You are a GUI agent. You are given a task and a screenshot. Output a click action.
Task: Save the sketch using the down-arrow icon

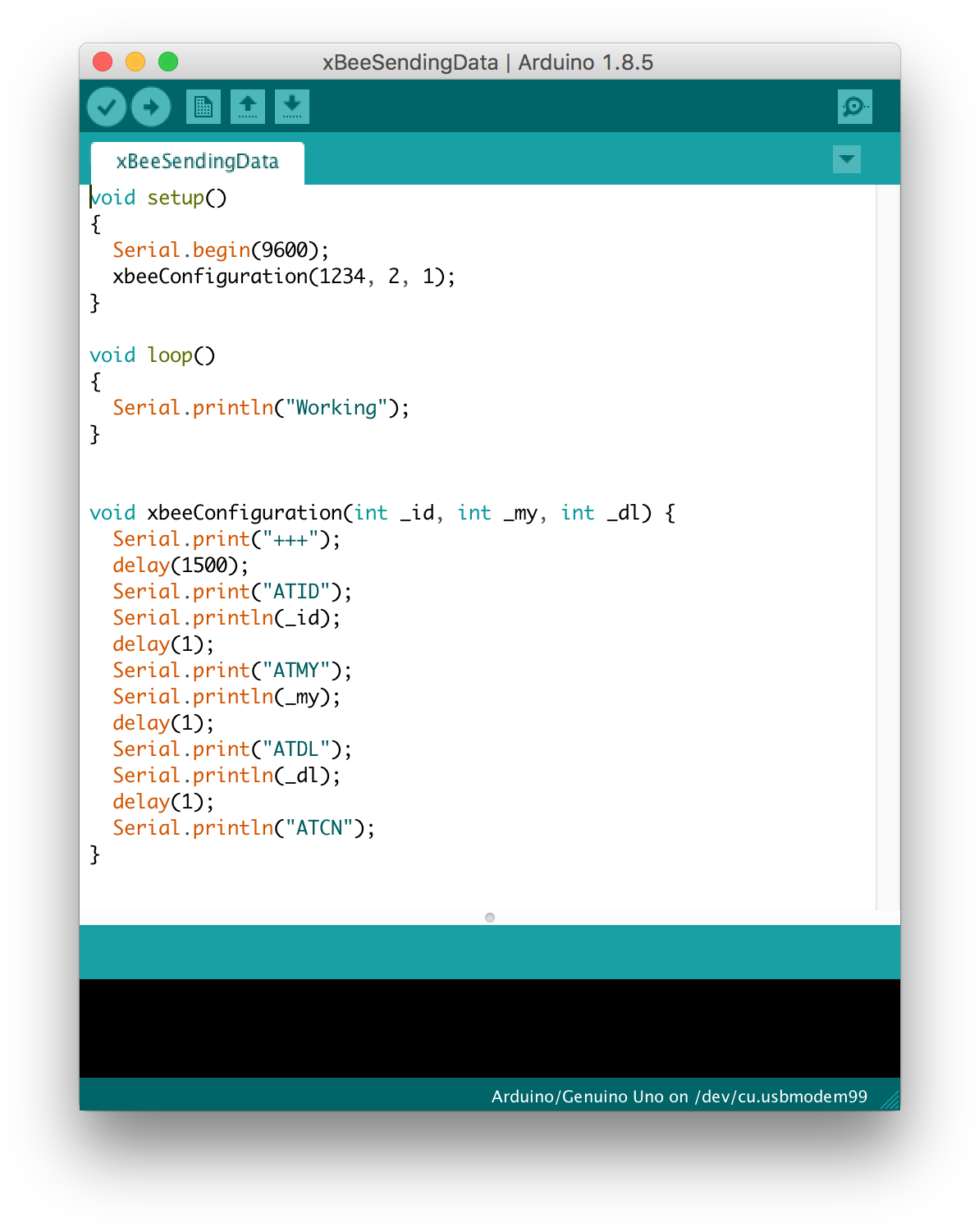292,107
